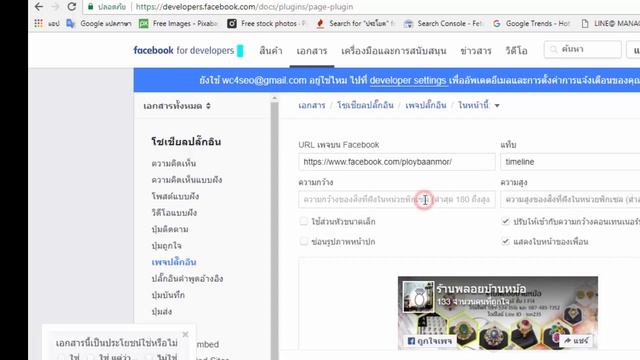Open 'วิดีโอแบบฝัง' in the sidebar
Screen dimensions: 640x360
(174, 213)
